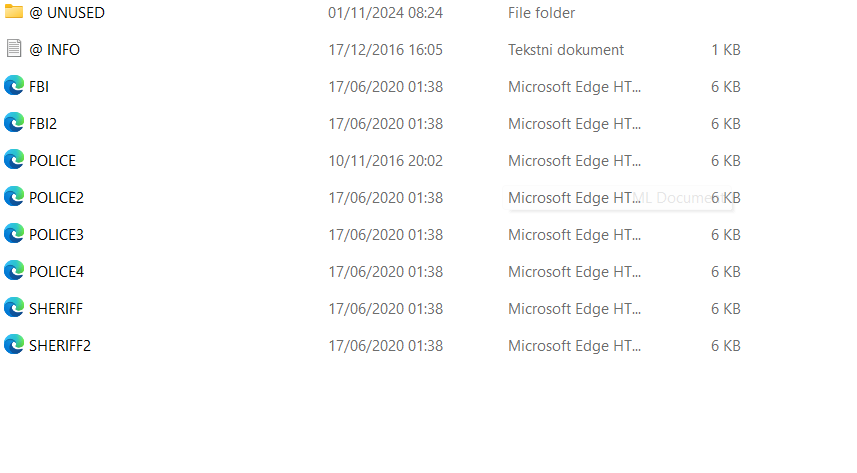The width and height of the screenshot is (857, 473).
Task: Click the Edge icon beside SHERIFF
Action: click(14, 308)
